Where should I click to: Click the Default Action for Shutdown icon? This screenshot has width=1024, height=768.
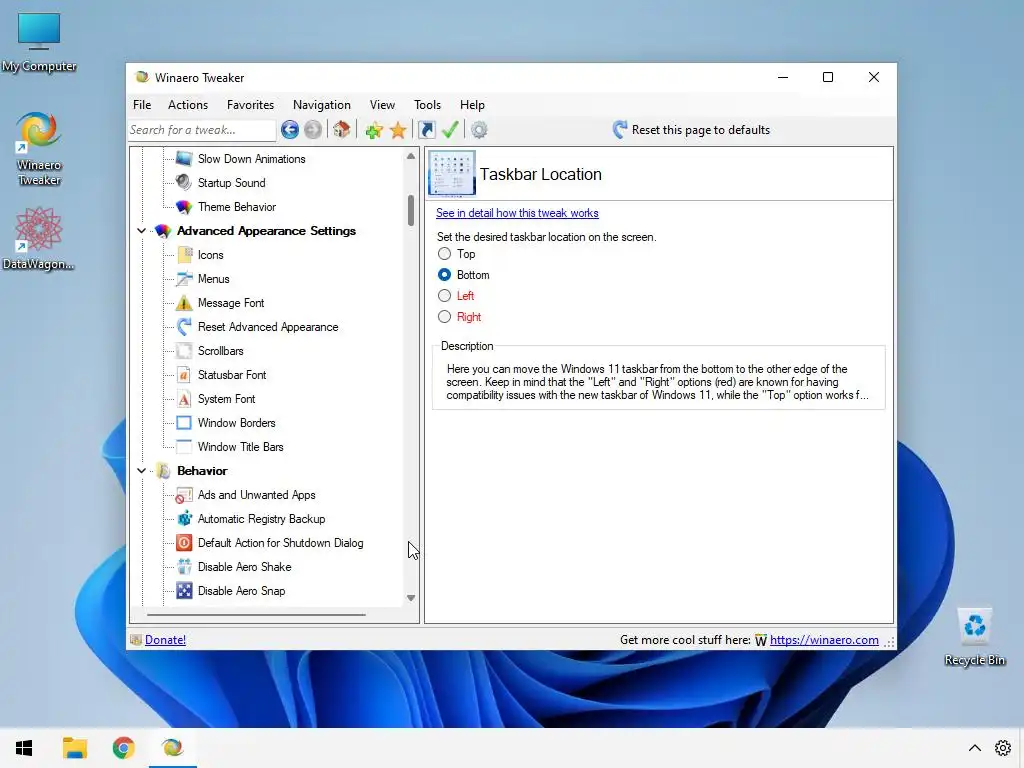[x=184, y=543]
